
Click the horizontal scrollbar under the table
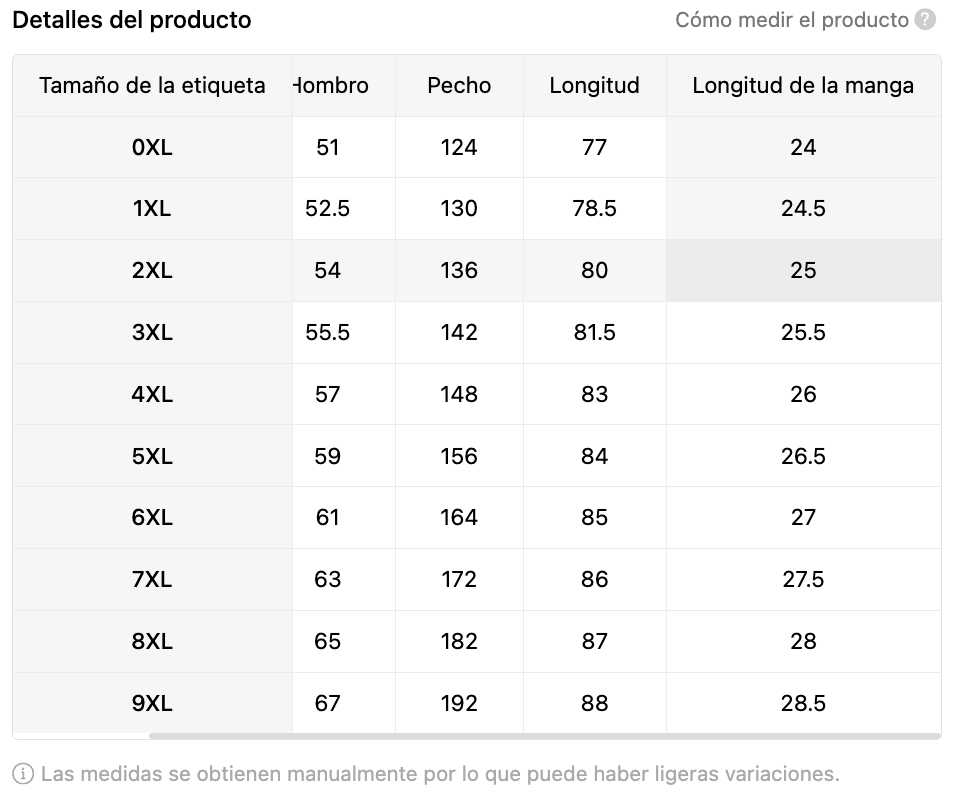pyautogui.click(x=544, y=736)
